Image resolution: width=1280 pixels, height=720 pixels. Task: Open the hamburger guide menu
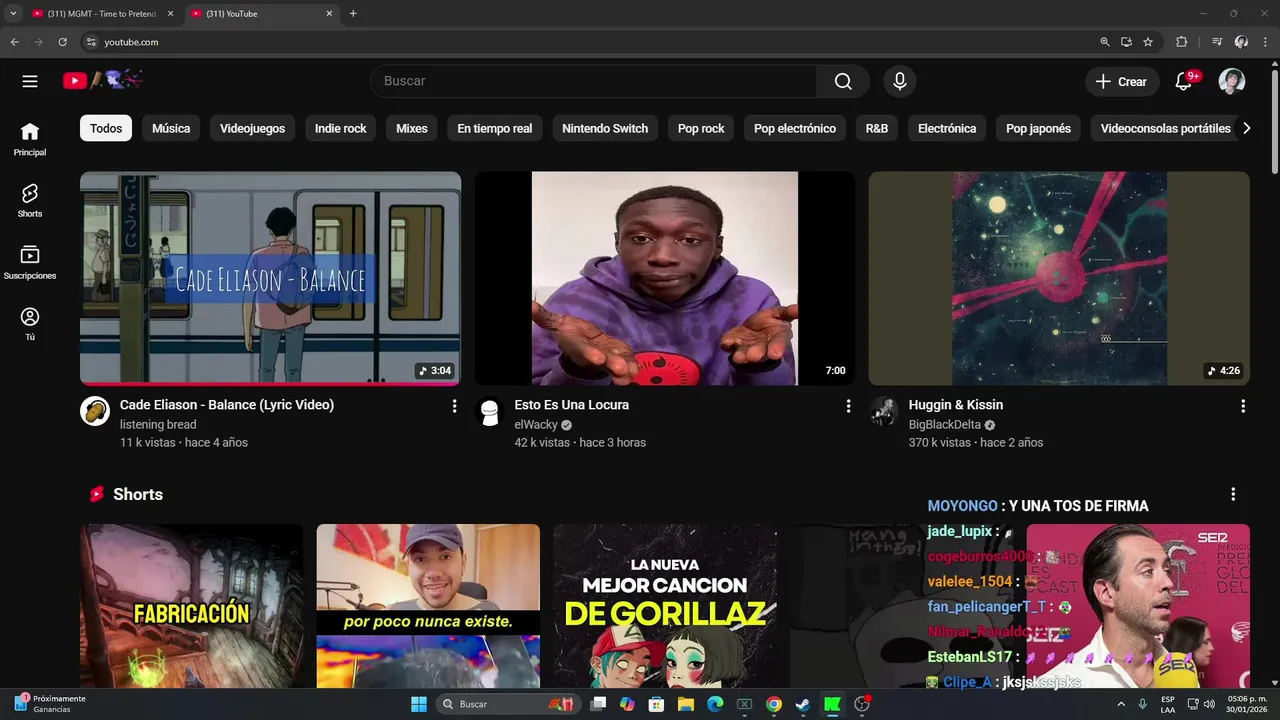coord(30,82)
